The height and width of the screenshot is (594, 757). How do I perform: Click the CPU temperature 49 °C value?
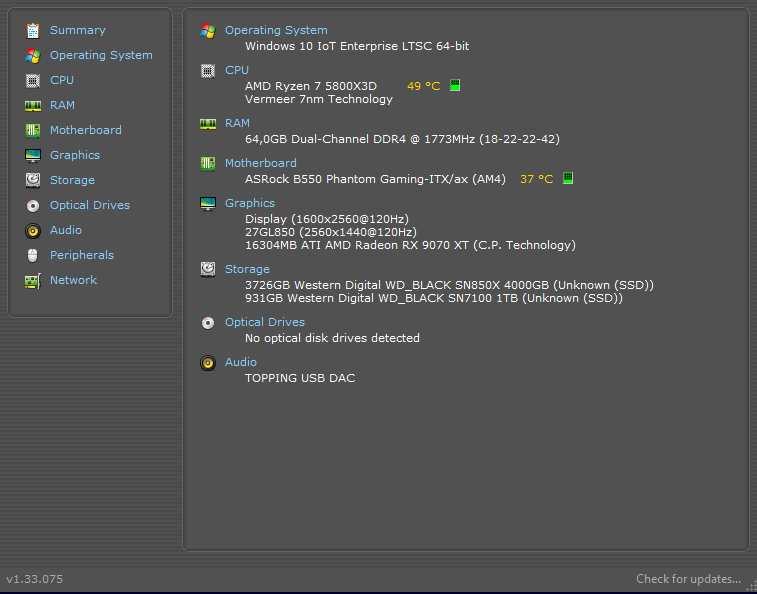[x=423, y=86]
